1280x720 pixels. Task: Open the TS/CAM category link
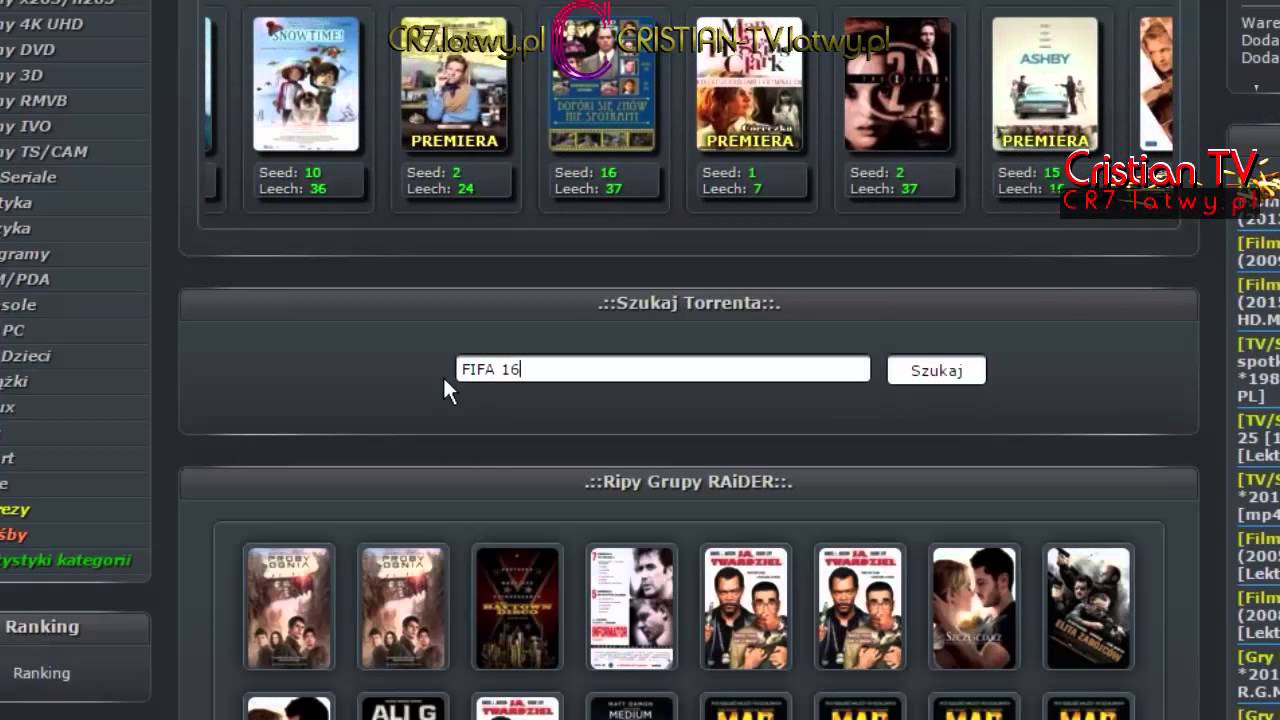pyautogui.click(x=44, y=151)
